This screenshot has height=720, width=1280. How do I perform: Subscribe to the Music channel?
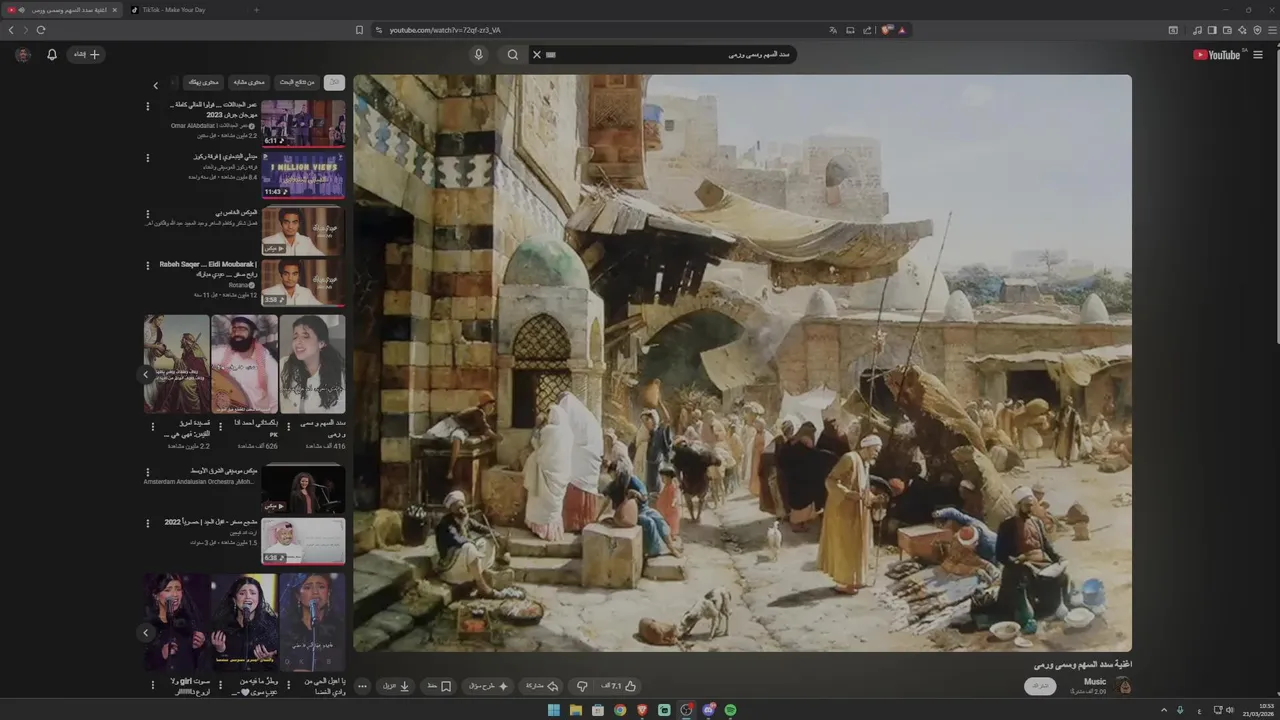click(x=1040, y=686)
